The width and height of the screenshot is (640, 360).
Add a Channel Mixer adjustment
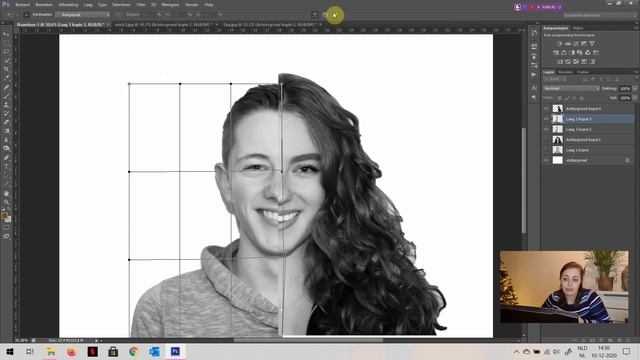point(588,53)
